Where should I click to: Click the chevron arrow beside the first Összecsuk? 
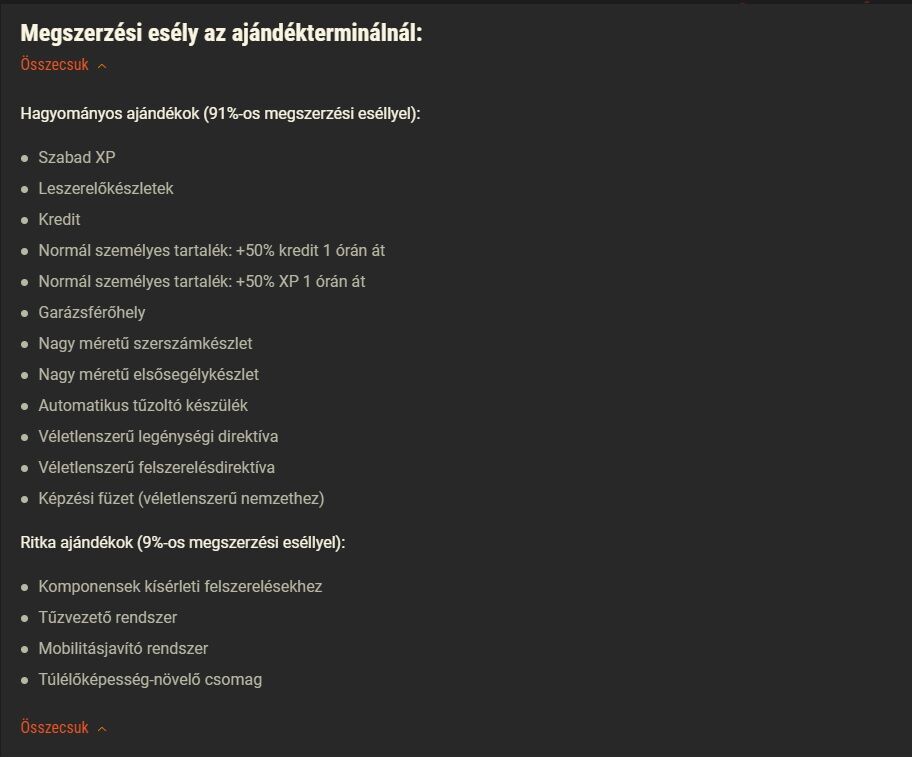102,66
